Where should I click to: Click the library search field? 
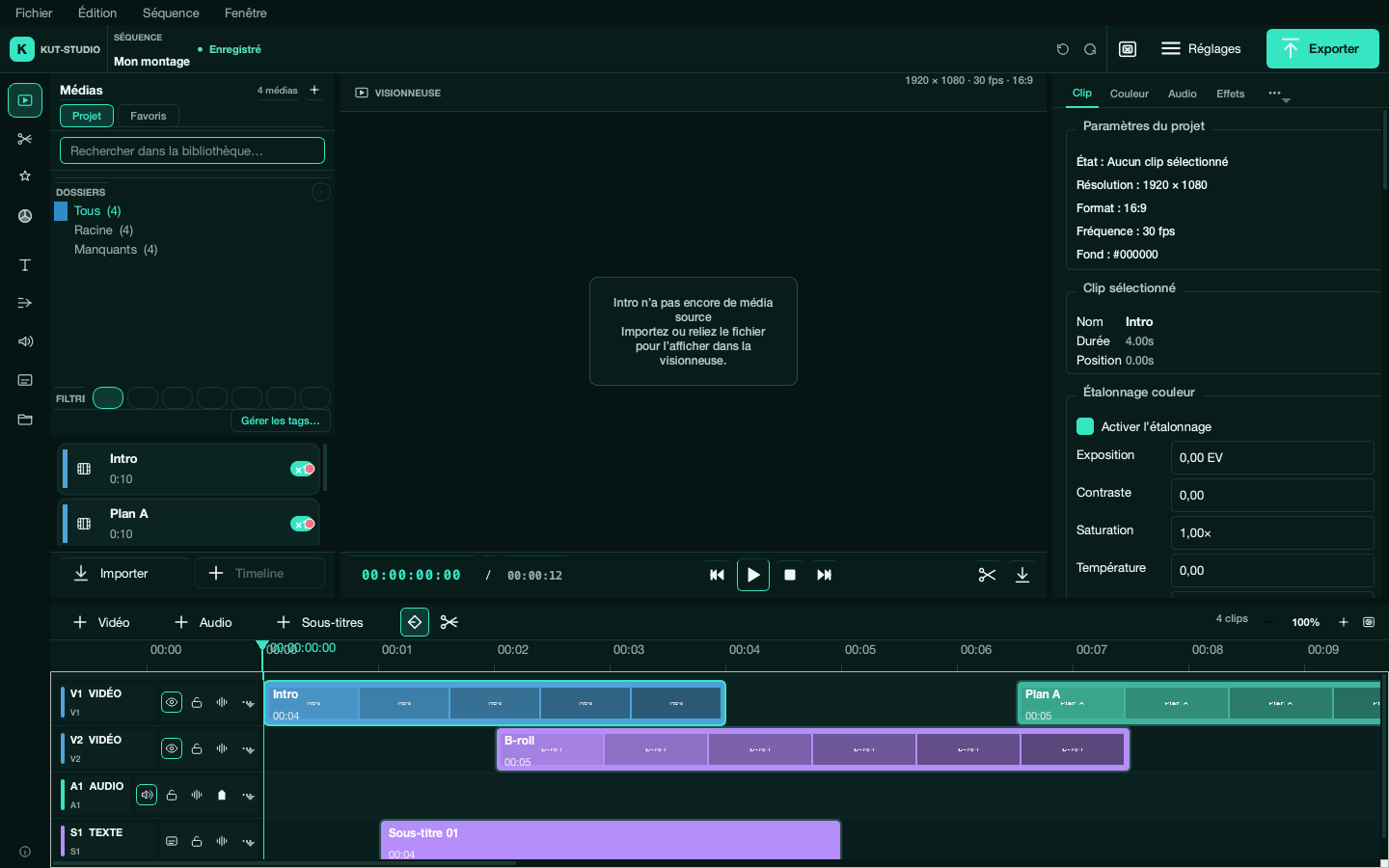tap(192, 150)
